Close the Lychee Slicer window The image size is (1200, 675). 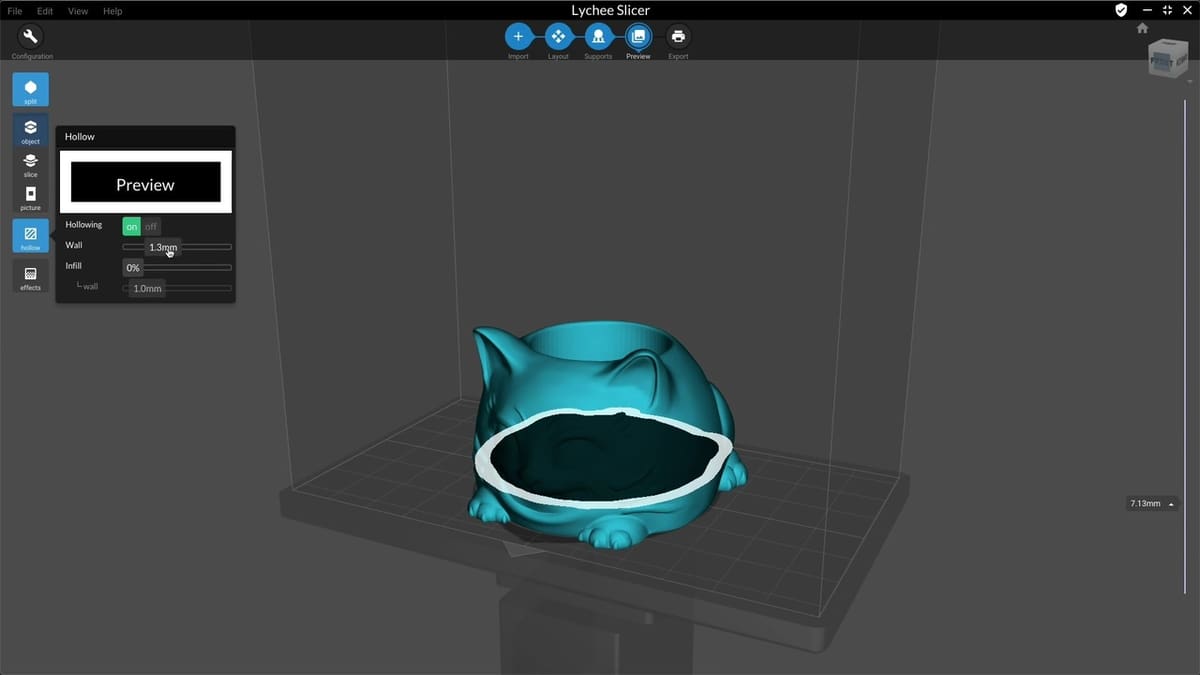(x=1186, y=10)
